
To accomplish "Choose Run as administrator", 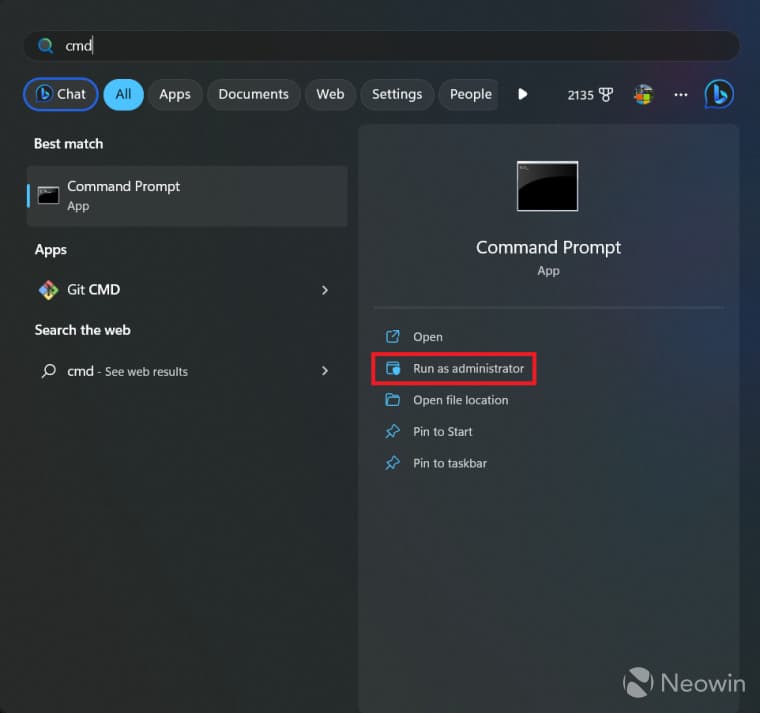I will pyautogui.click(x=454, y=369).
